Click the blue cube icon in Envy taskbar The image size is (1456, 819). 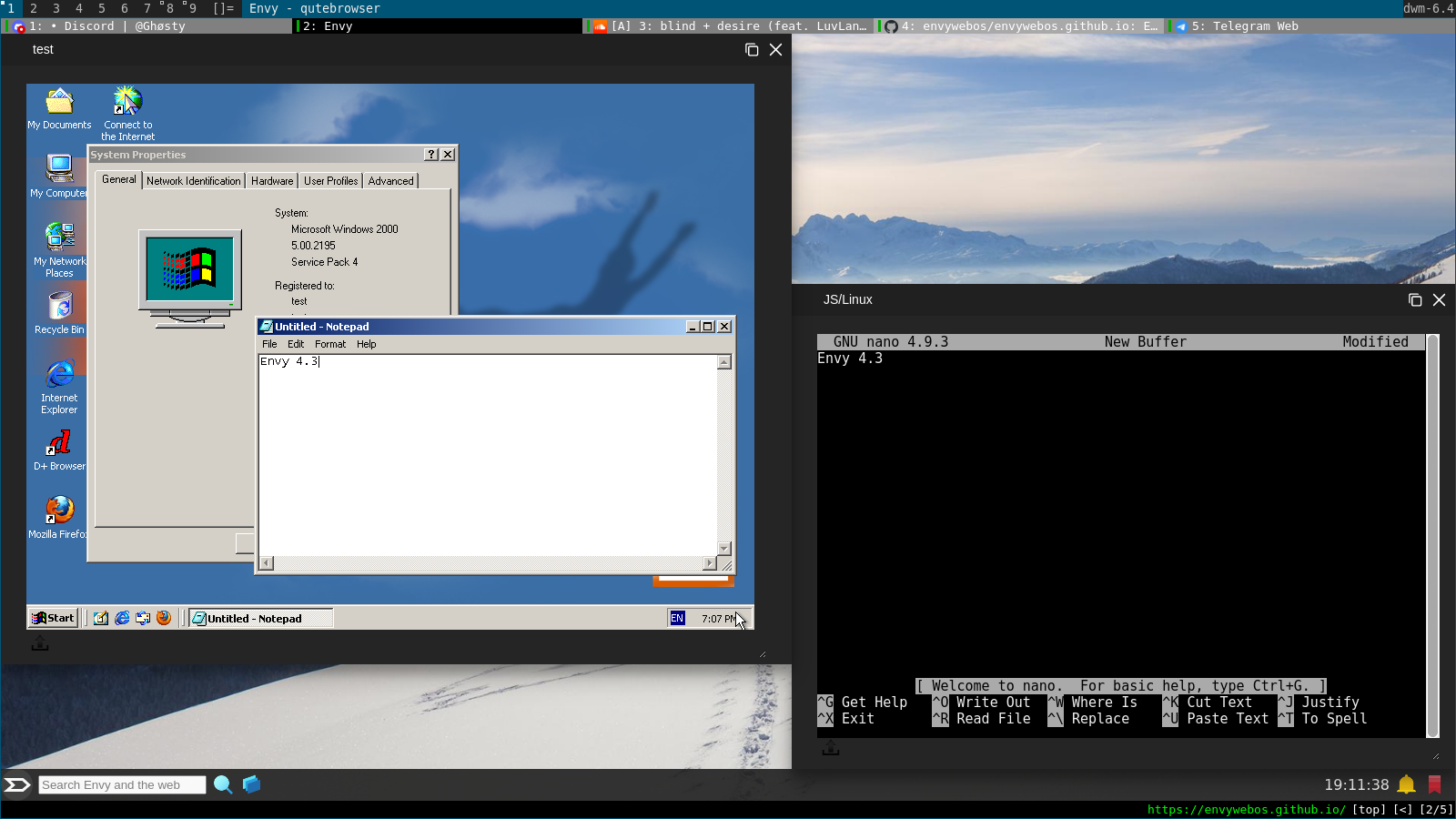pyautogui.click(x=252, y=784)
